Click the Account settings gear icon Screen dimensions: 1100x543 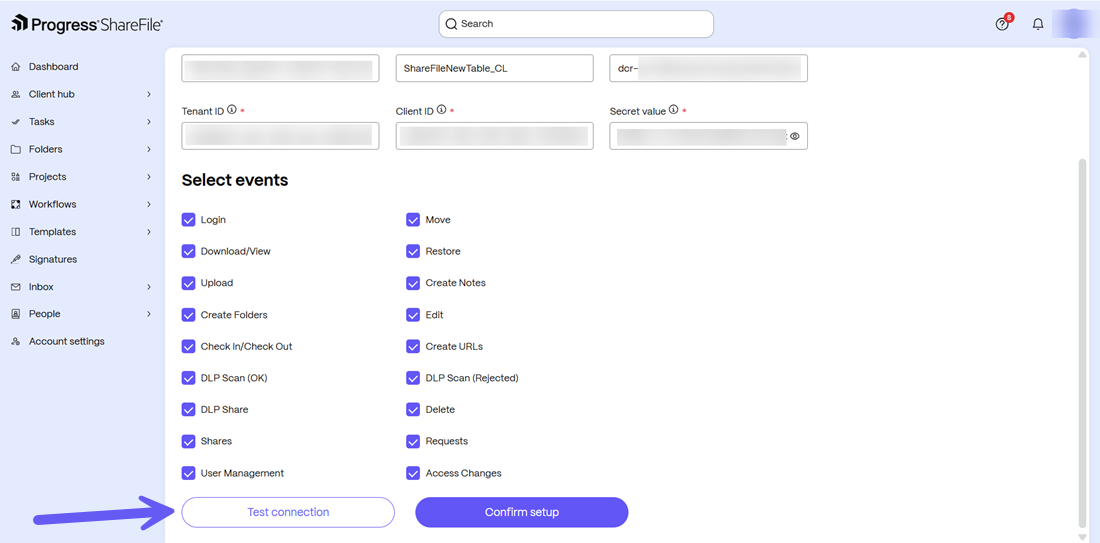click(x=16, y=342)
